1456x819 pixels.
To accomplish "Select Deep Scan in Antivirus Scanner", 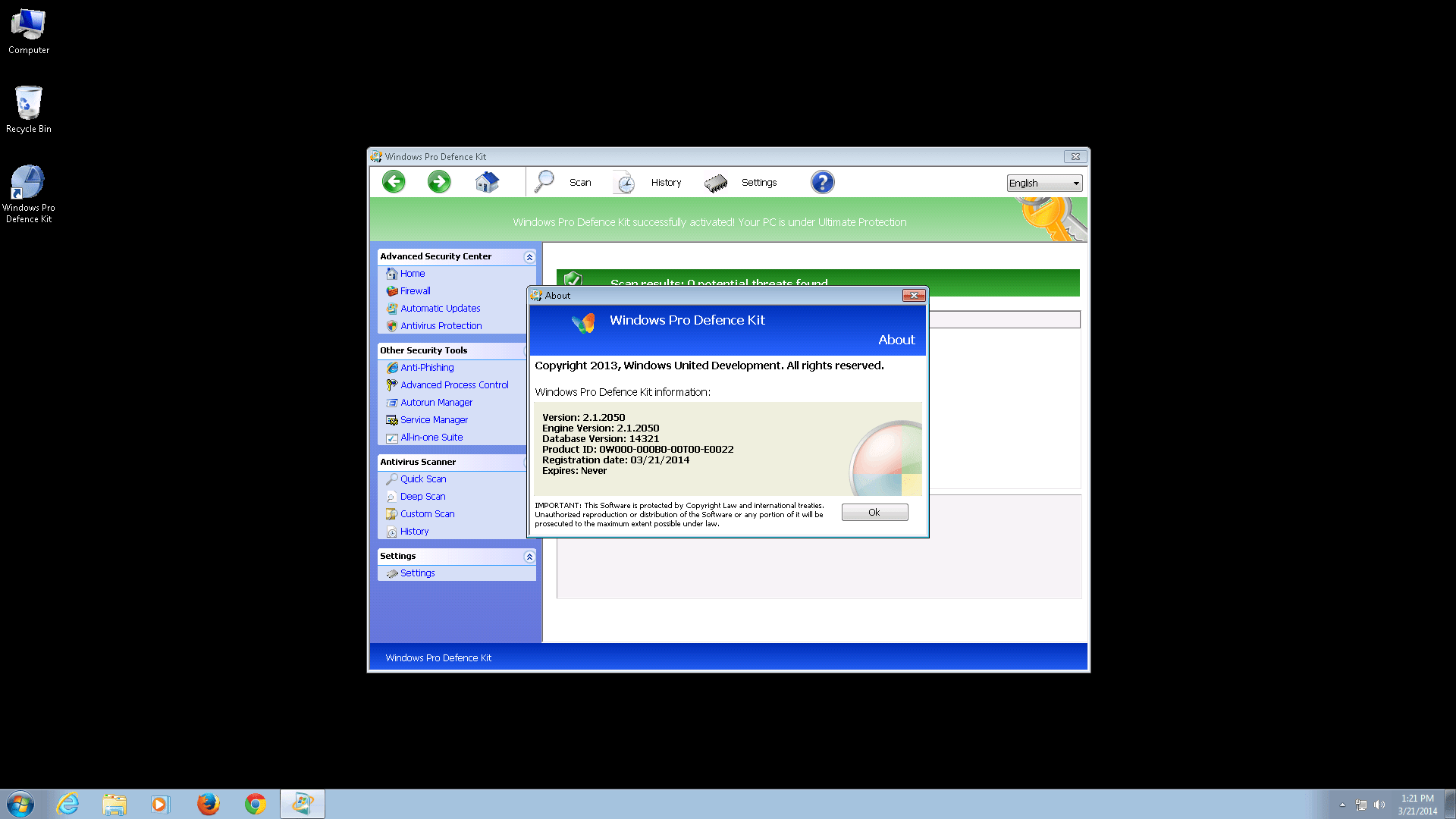I will [422, 497].
